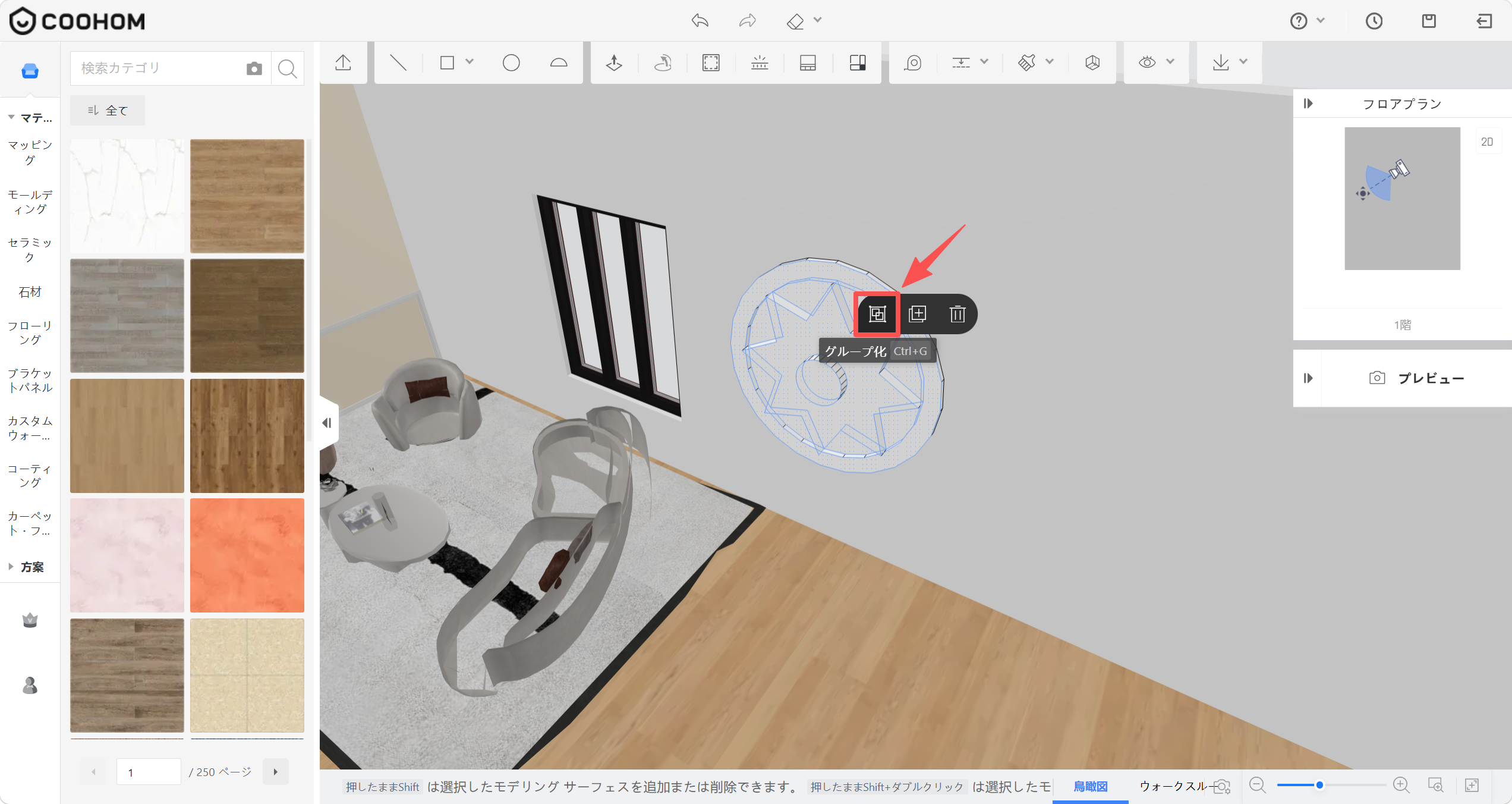The image size is (1512, 804).
Task: Select the sweep follow-path tool
Action: click(x=663, y=62)
